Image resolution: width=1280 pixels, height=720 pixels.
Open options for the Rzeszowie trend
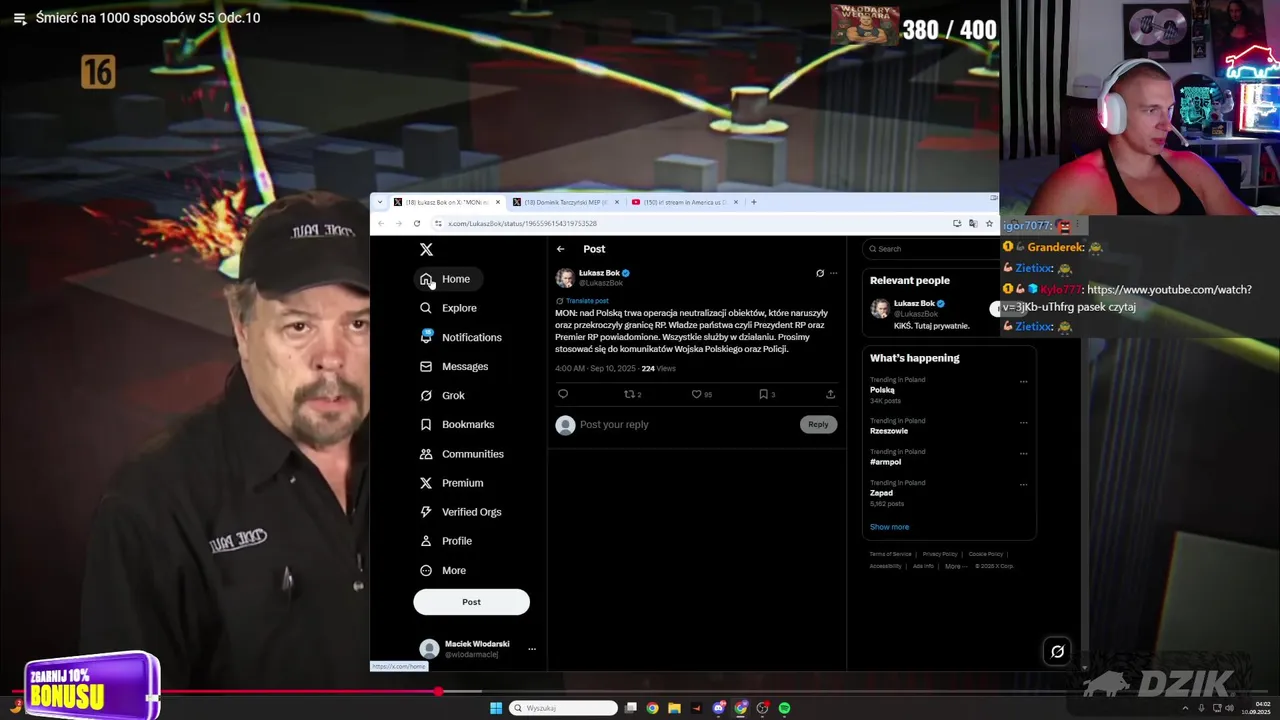1023,422
